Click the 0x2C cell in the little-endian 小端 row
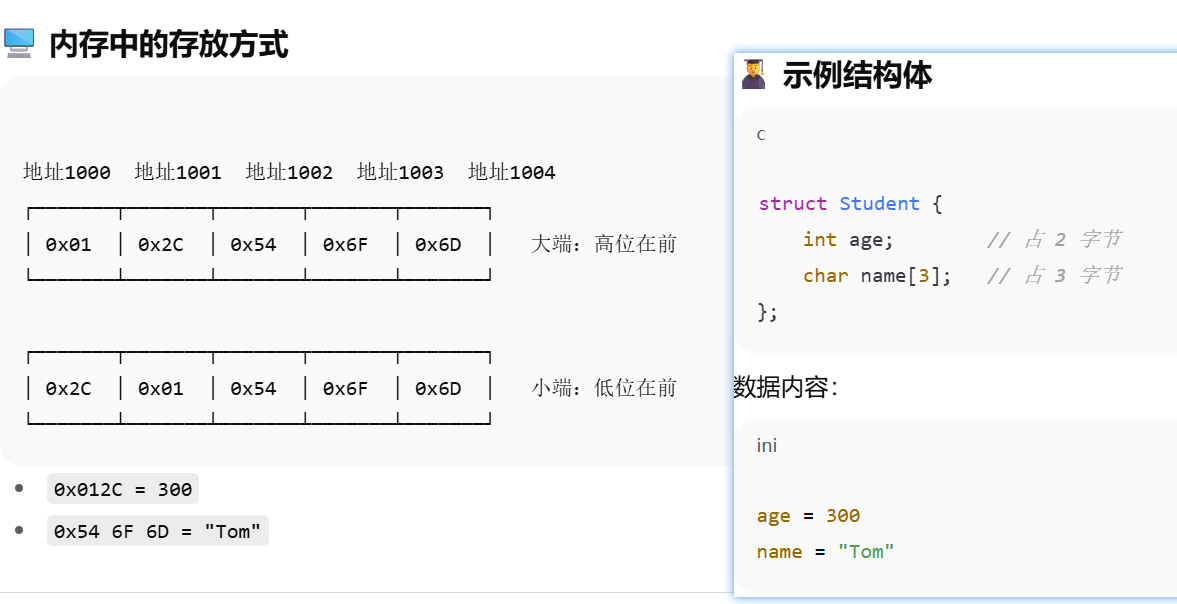The height and width of the screenshot is (604, 1177). coord(69,389)
